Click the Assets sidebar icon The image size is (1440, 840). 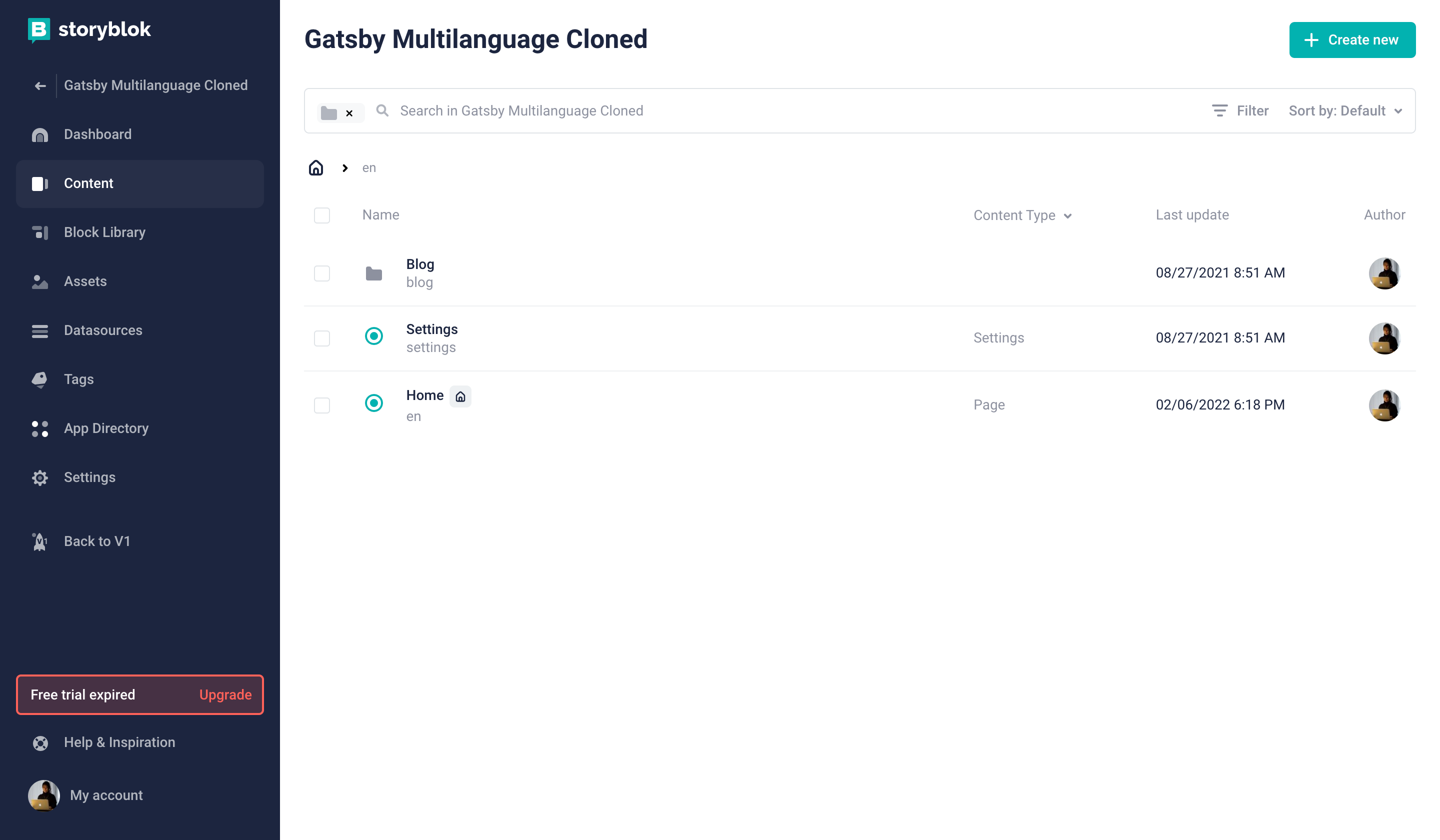(40, 281)
